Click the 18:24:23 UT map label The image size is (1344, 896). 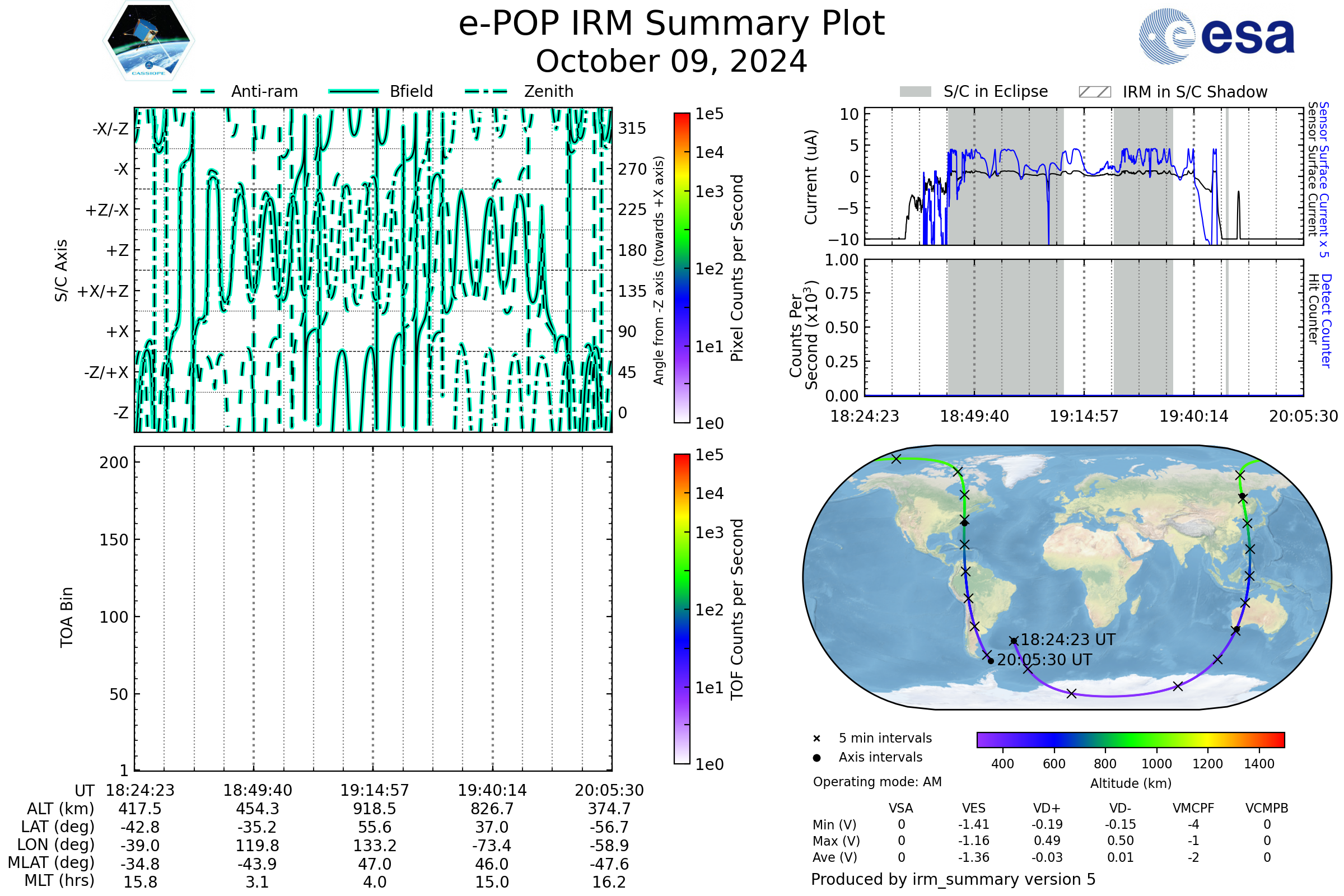click(x=1067, y=640)
